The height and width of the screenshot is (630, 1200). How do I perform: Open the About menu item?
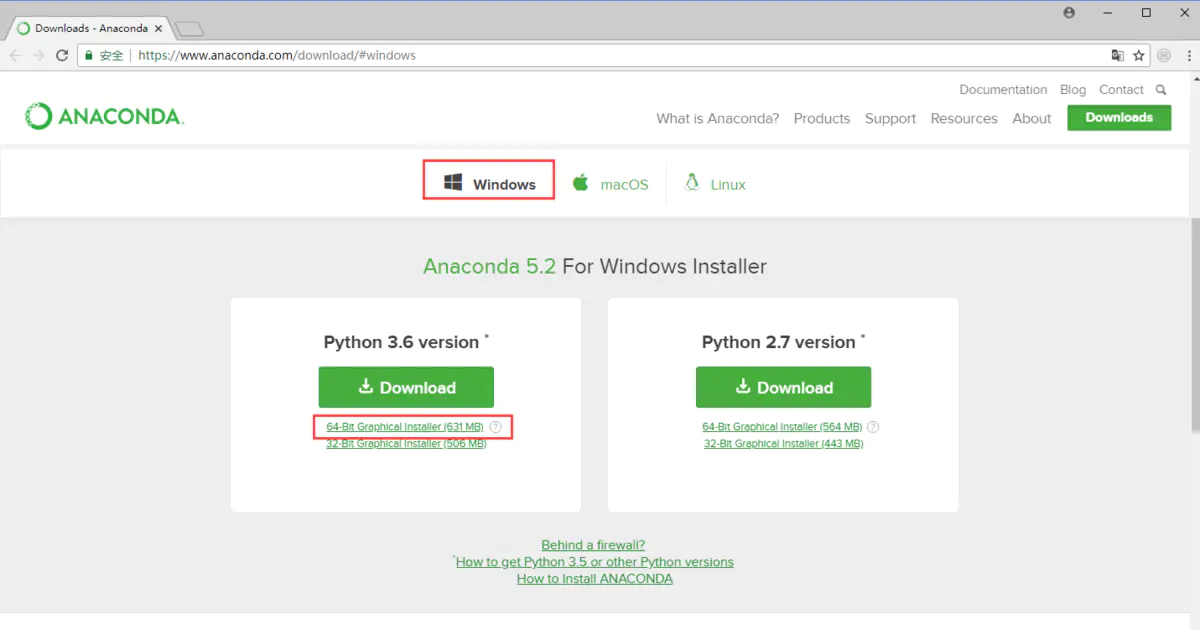1032,118
